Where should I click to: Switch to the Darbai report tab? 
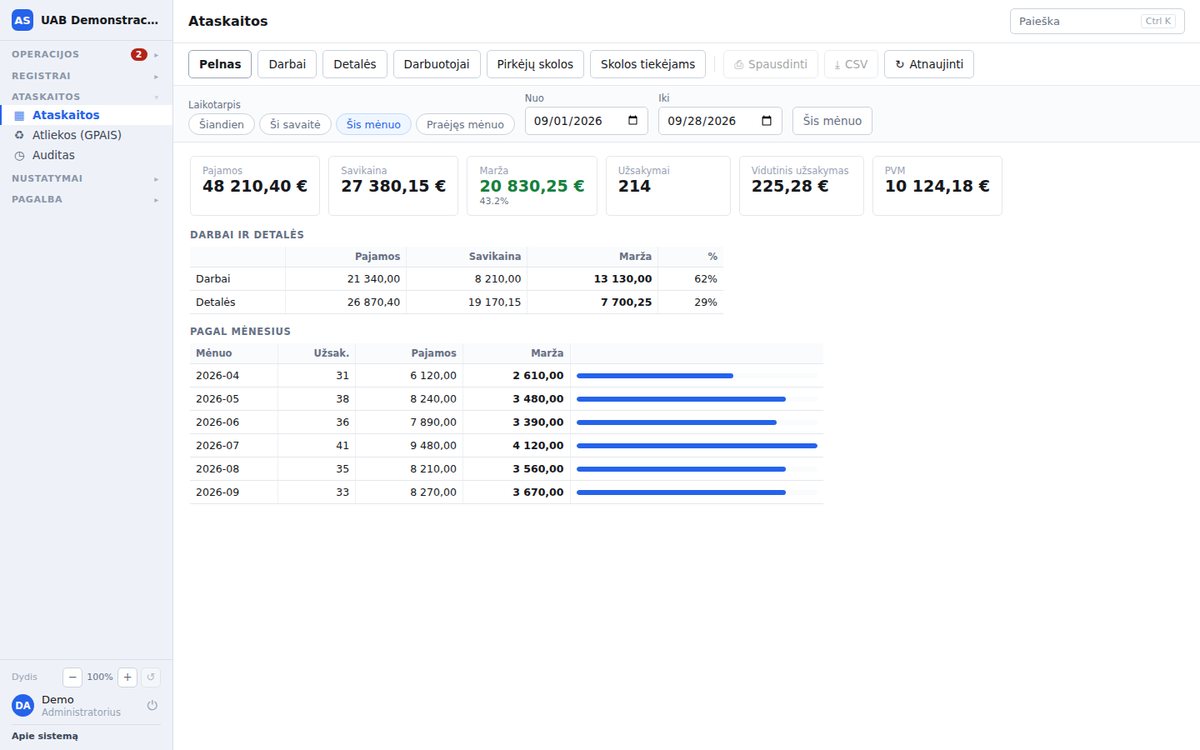(287, 64)
